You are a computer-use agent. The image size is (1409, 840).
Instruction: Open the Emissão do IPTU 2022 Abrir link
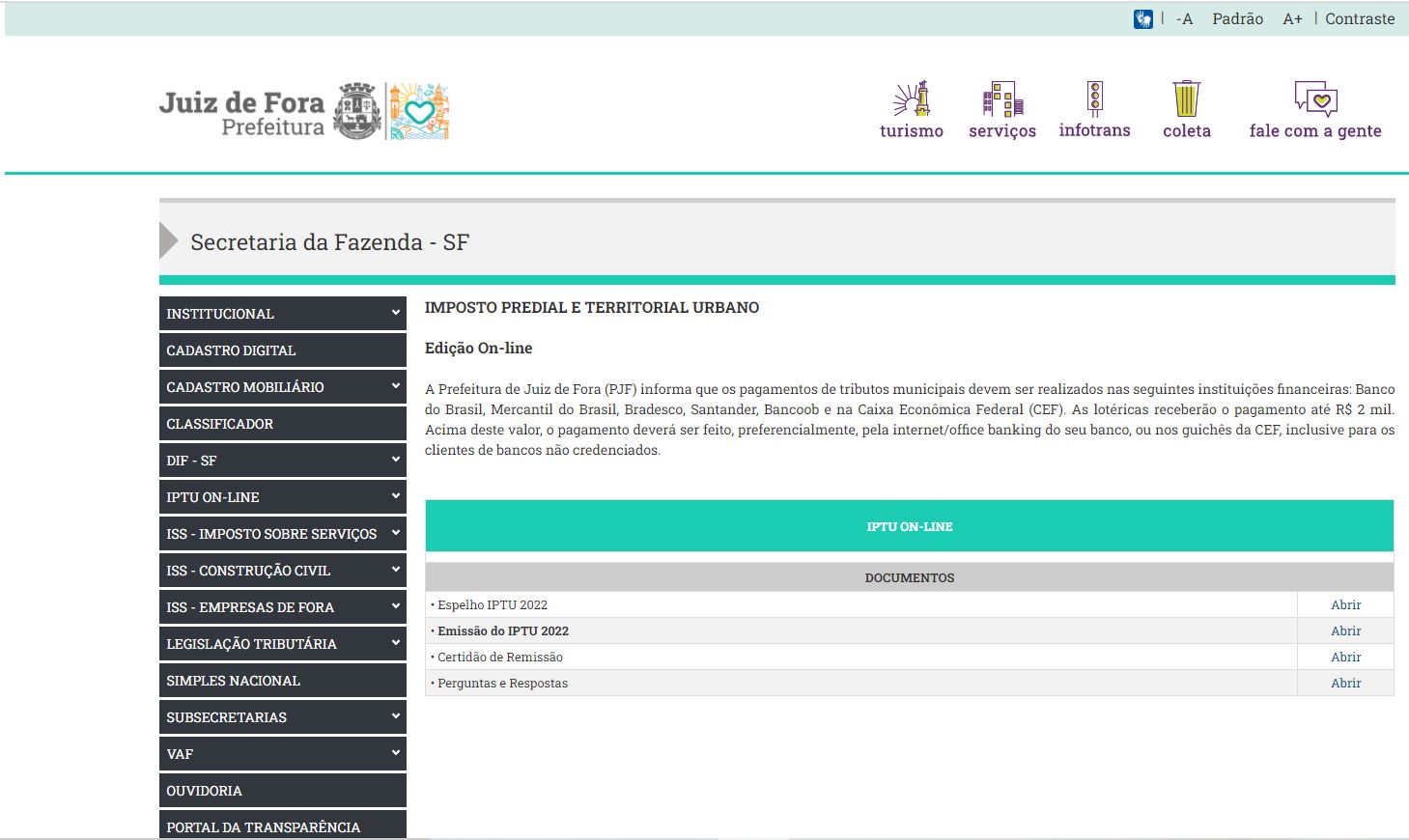(x=1345, y=630)
